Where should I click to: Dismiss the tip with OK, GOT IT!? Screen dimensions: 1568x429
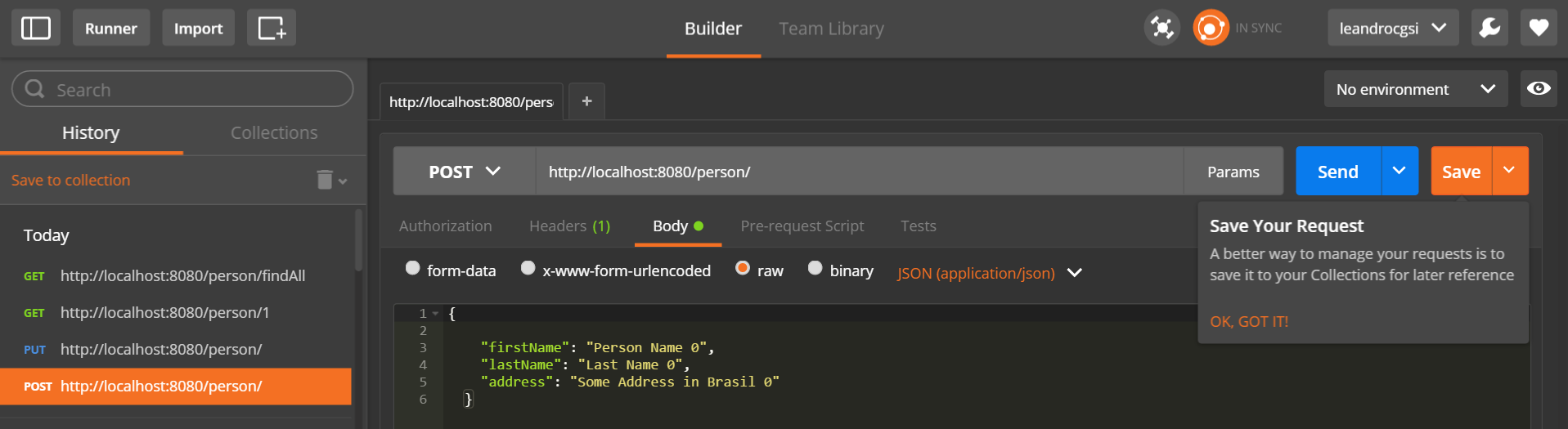point(1249,322)
